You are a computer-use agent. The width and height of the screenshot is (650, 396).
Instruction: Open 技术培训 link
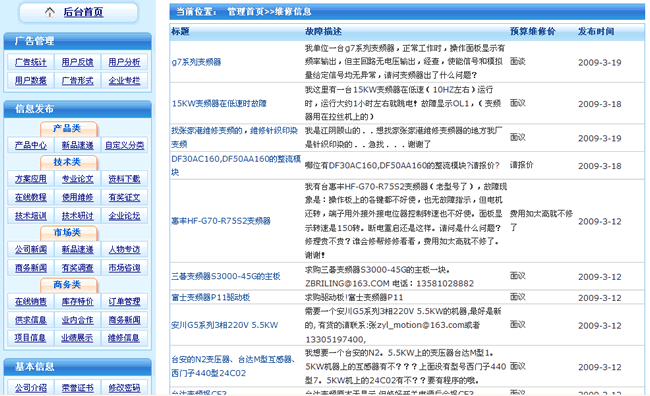31,216
